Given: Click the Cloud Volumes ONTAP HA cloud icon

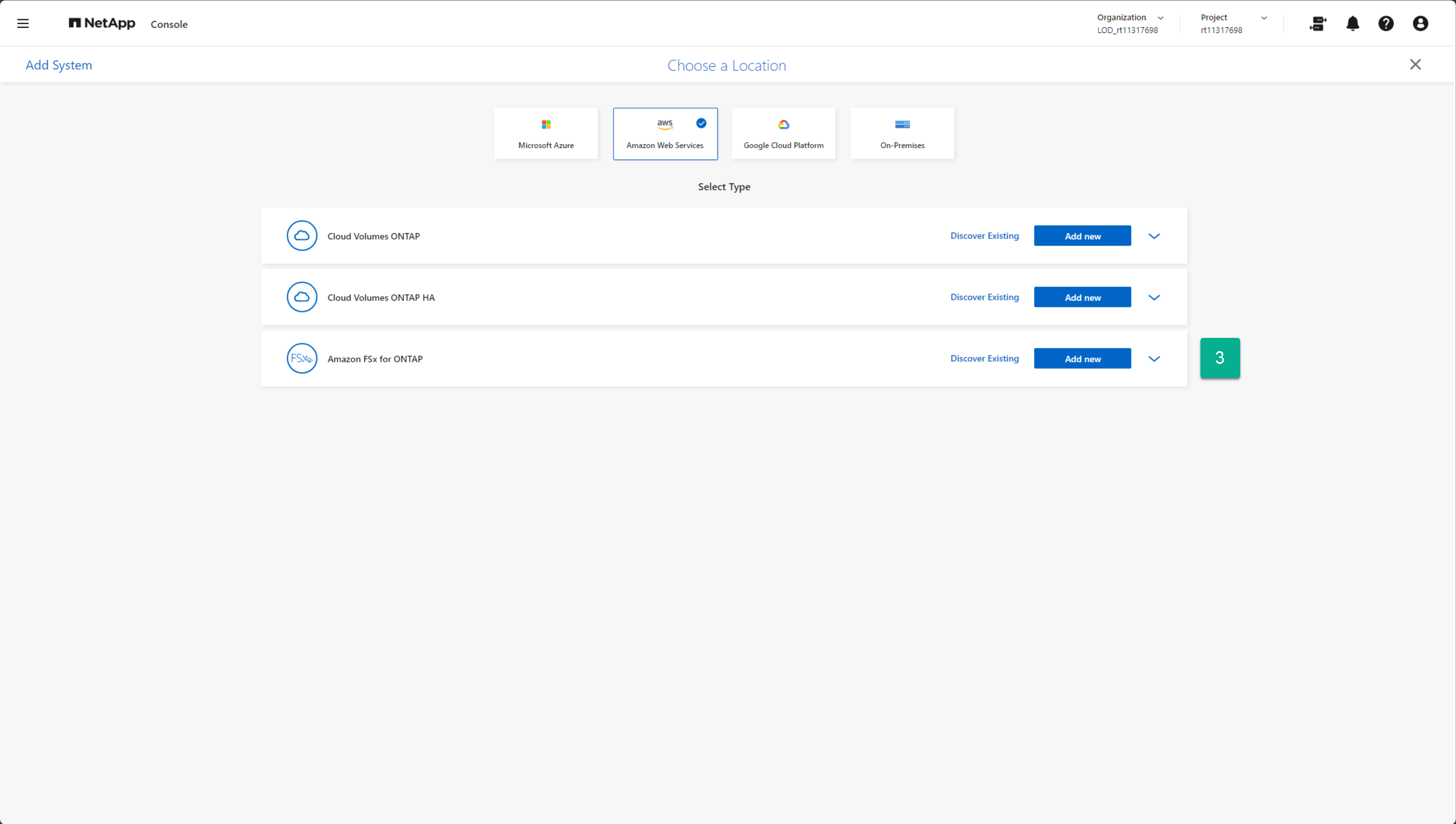Looking at the screenshot, I should (x=302, y=297).
